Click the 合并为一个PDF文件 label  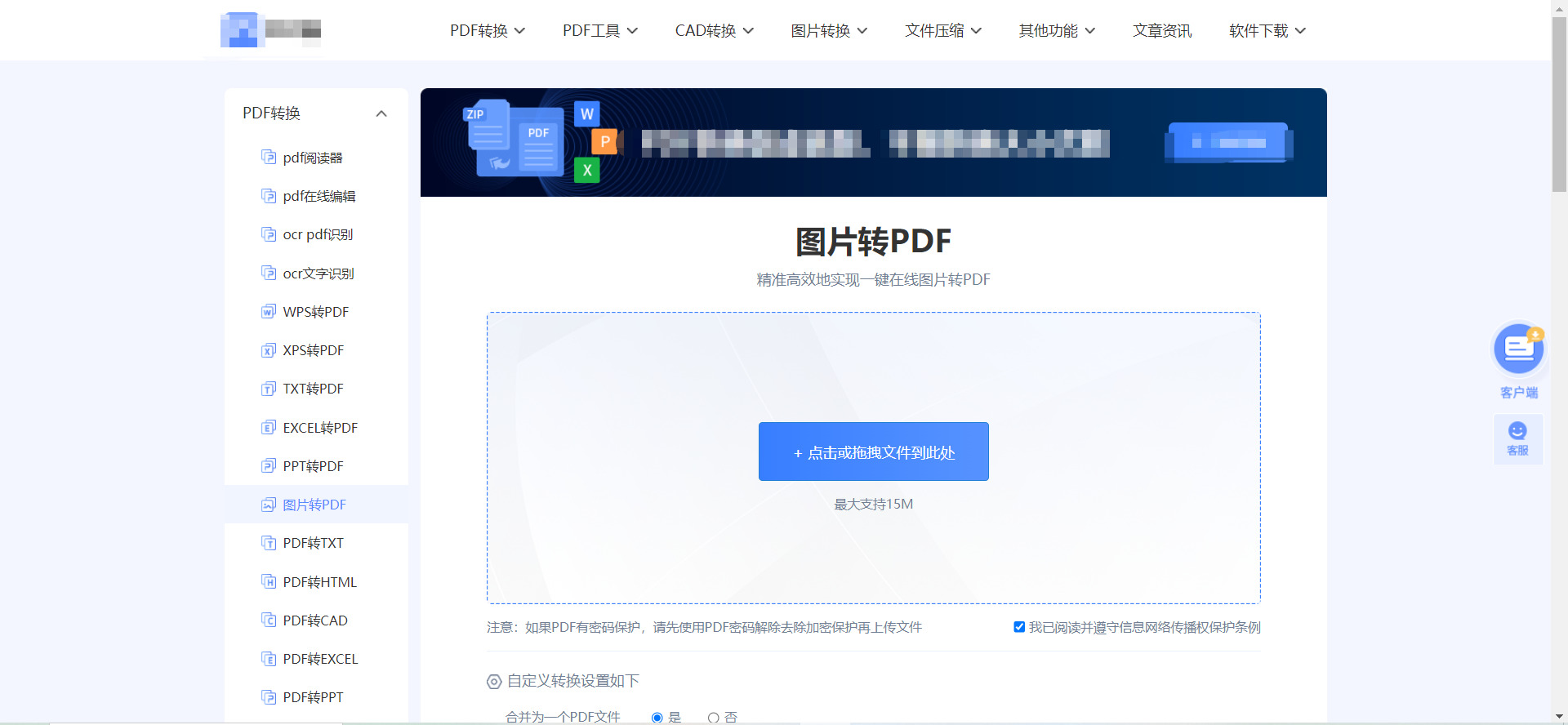563,718
